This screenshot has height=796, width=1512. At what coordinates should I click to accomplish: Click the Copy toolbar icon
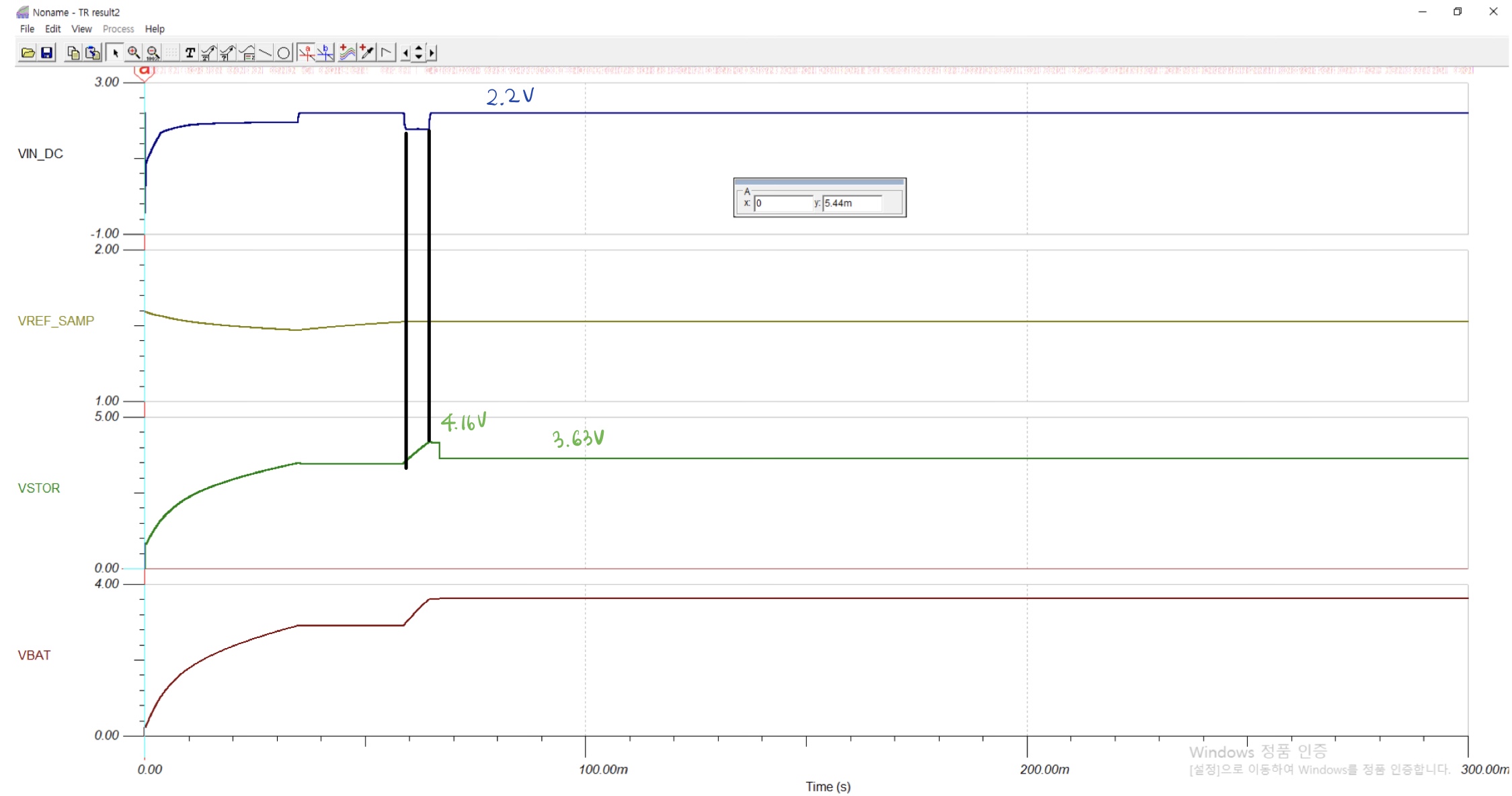pyautogui.click(x=73, y=52)
